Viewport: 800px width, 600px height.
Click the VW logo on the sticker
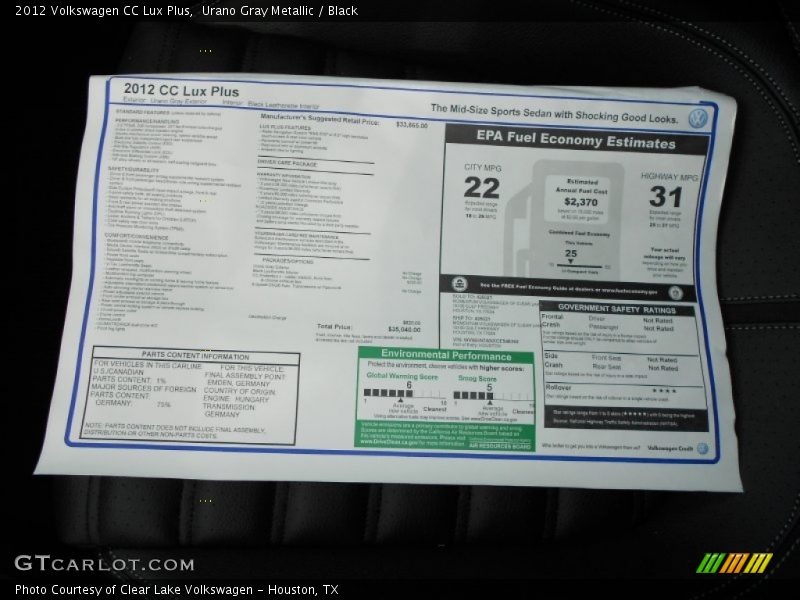tap(697, 118)
